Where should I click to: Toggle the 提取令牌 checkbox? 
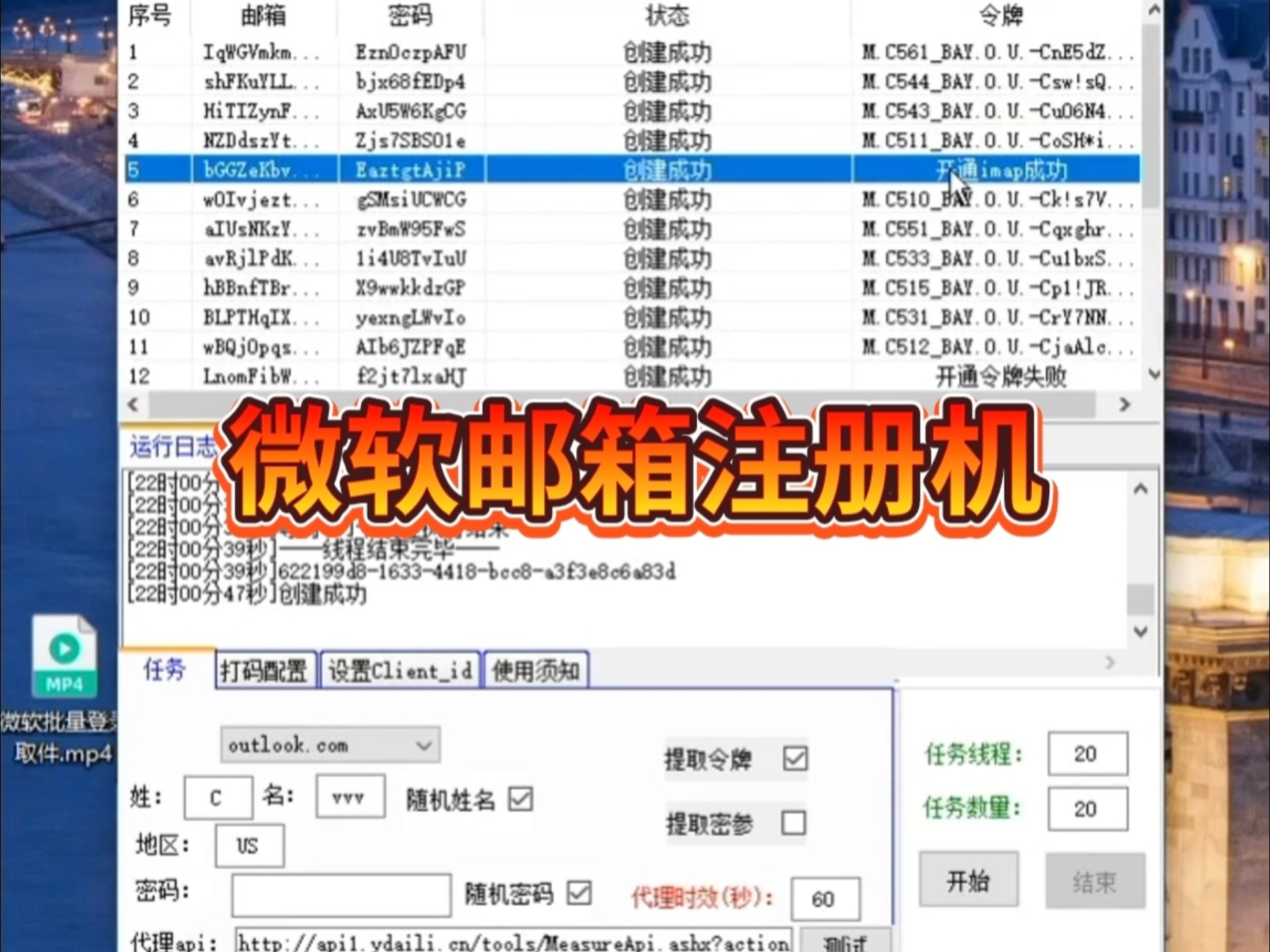point(794,758)
